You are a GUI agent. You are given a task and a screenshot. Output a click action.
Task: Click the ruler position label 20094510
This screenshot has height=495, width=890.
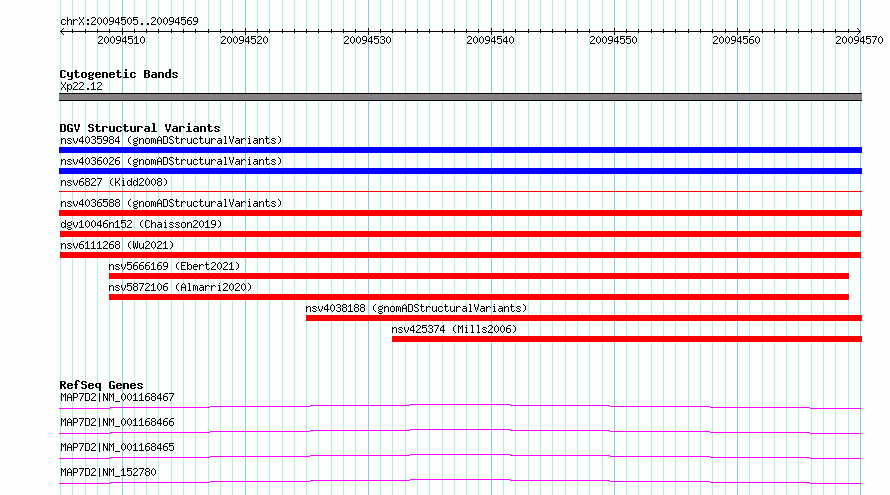[121, 40]
